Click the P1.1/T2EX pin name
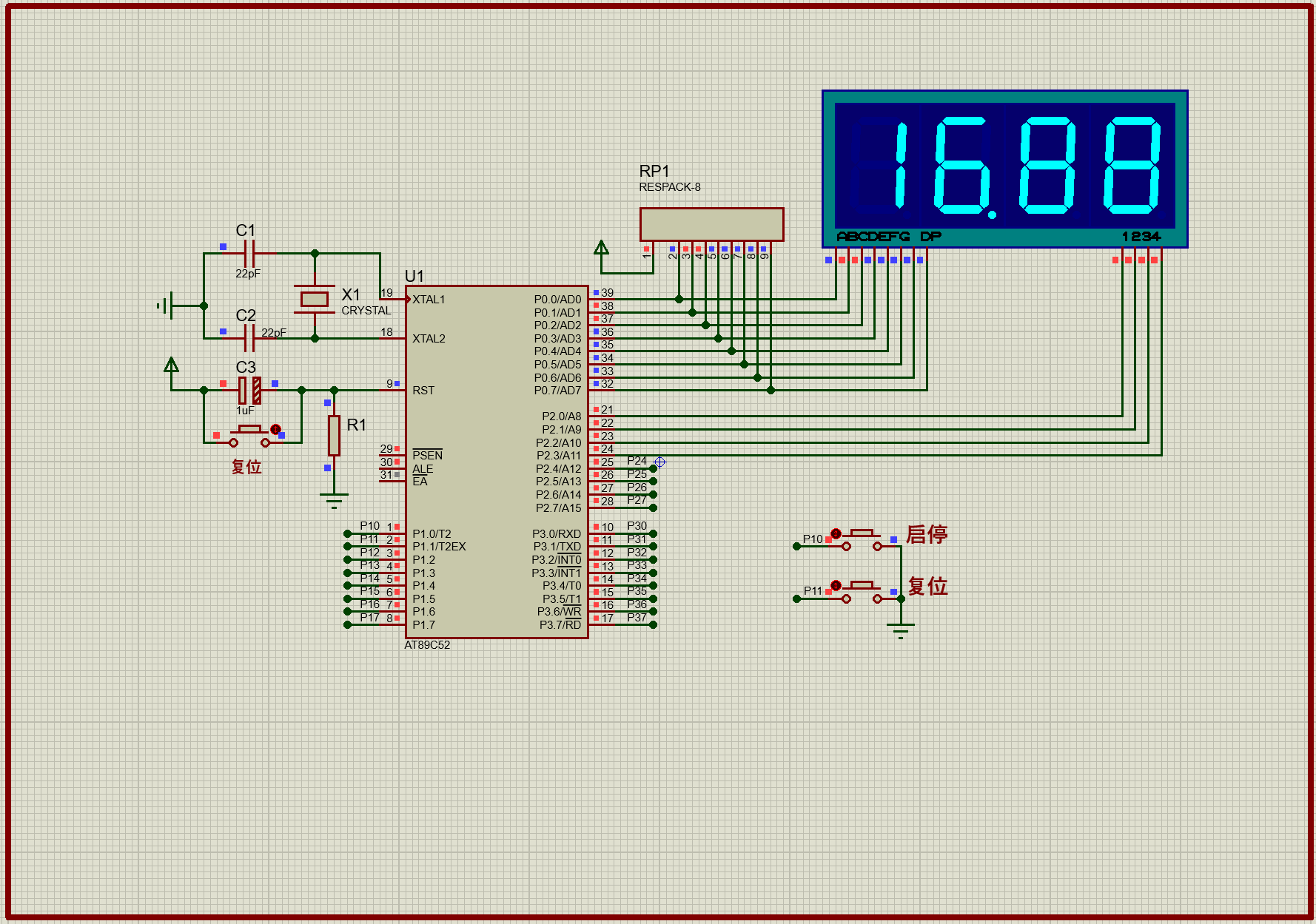This screenshot has height=924, width=1316. click(439, 547)
